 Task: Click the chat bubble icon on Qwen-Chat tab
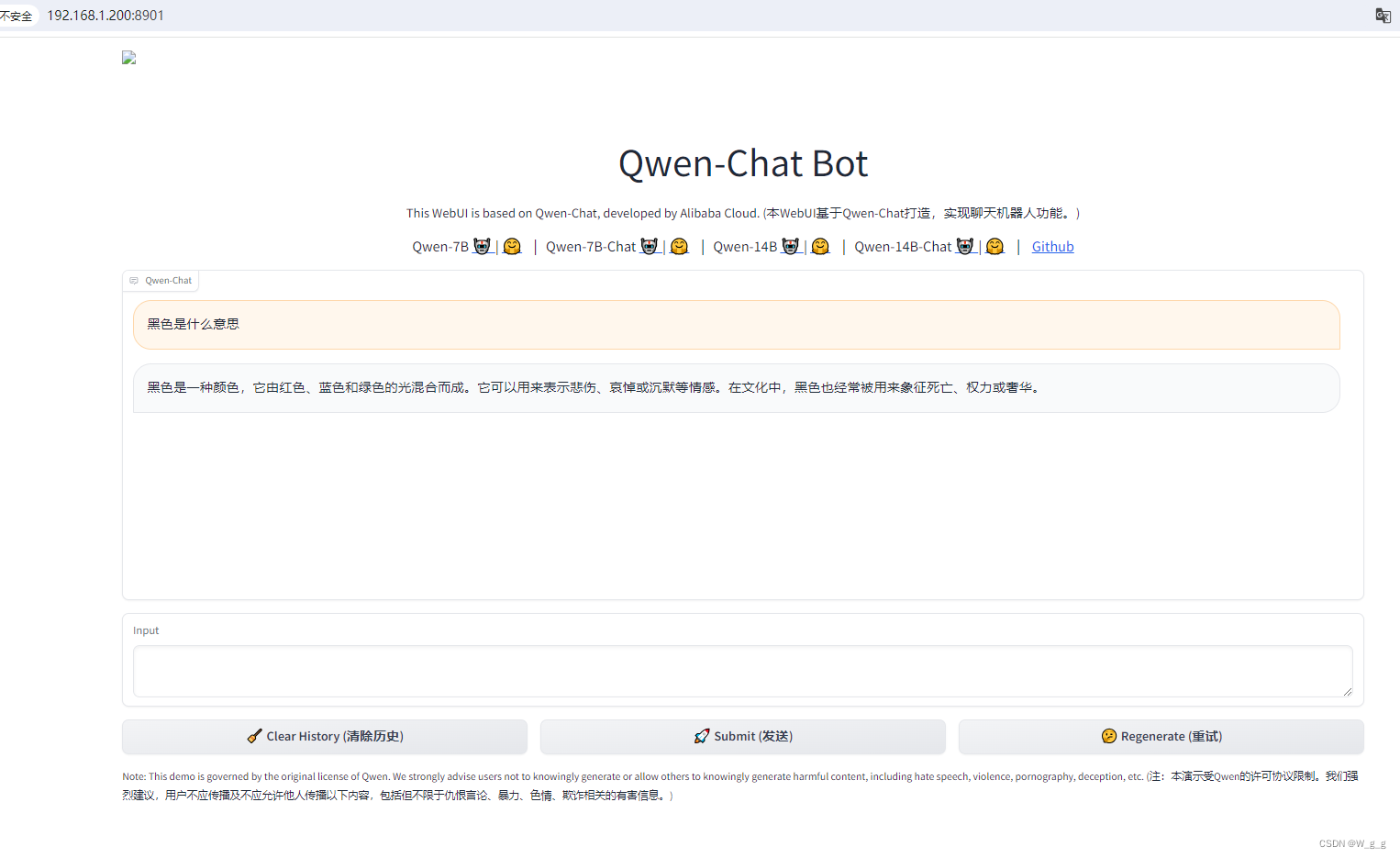[x=134, y=280]
